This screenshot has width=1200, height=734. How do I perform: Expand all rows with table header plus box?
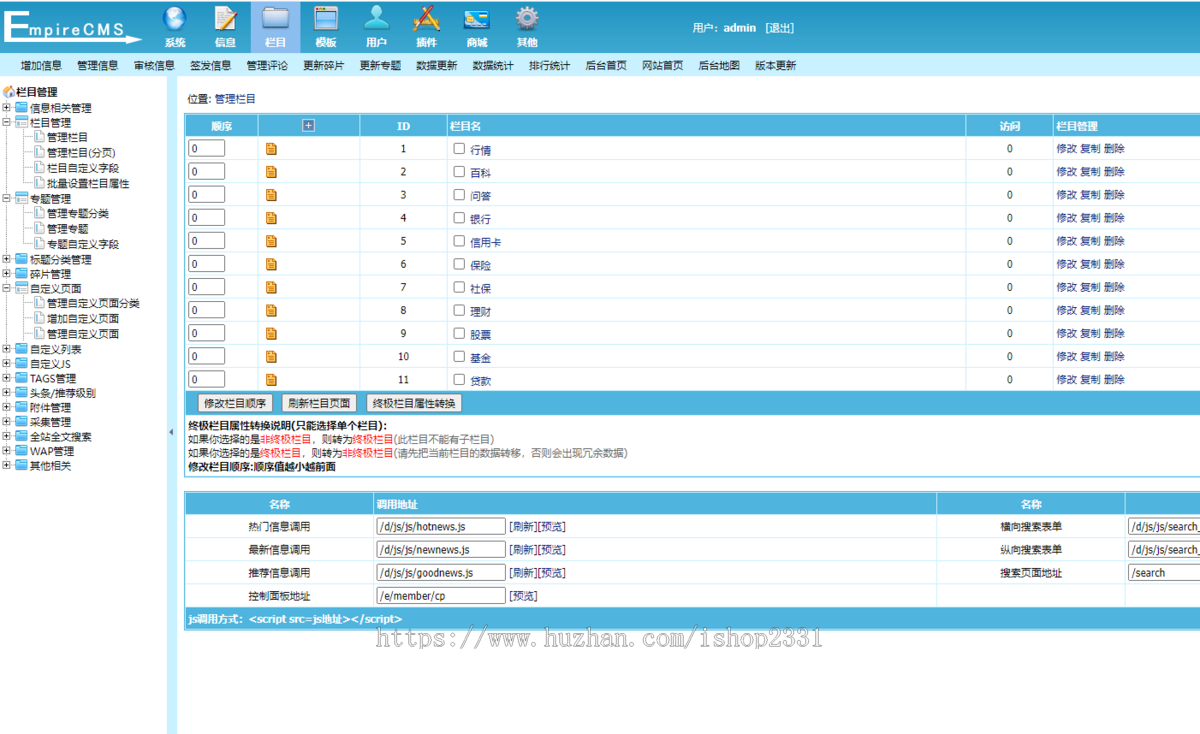point(308,126)
